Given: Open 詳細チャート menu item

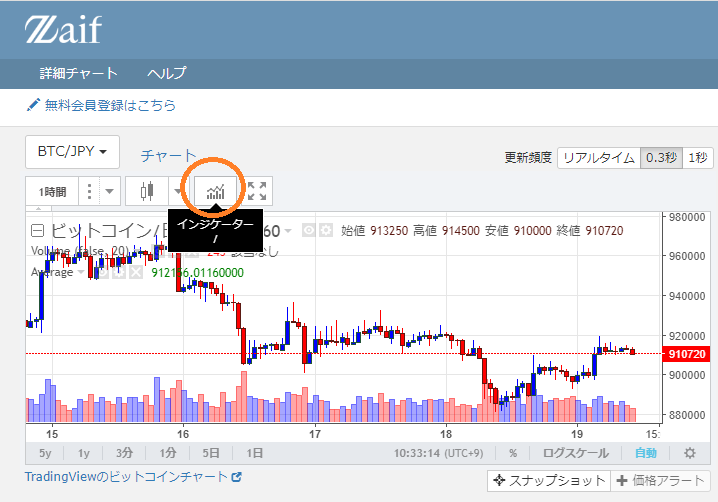Looking at the screenshot, I should (79, 73).
